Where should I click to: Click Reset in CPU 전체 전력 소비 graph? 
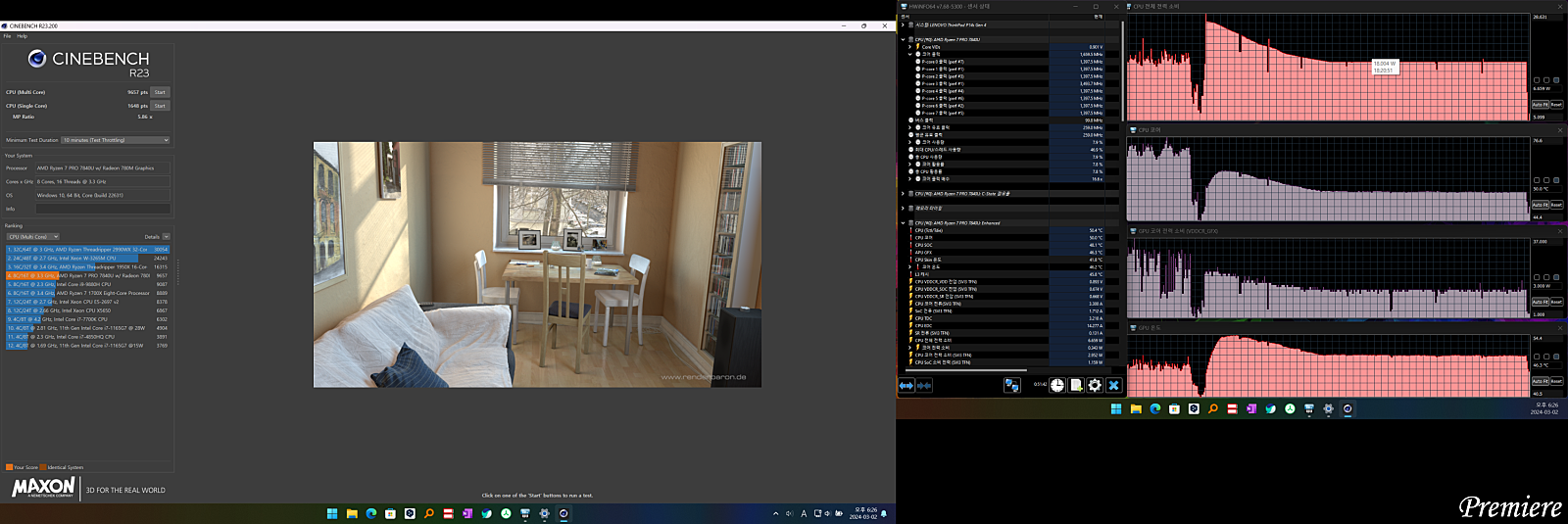pos(1556,104)
